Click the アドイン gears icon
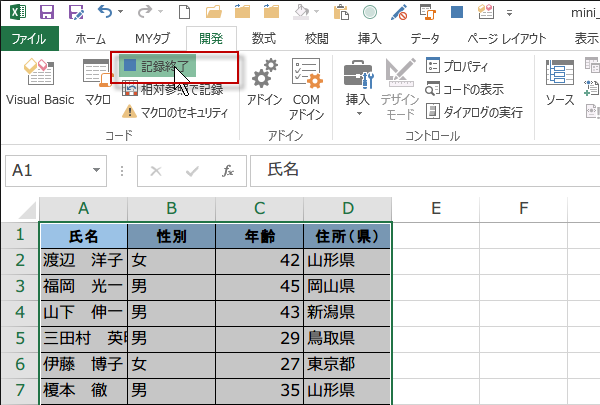This screenshot has height=405, width=600. pos(264,82)
